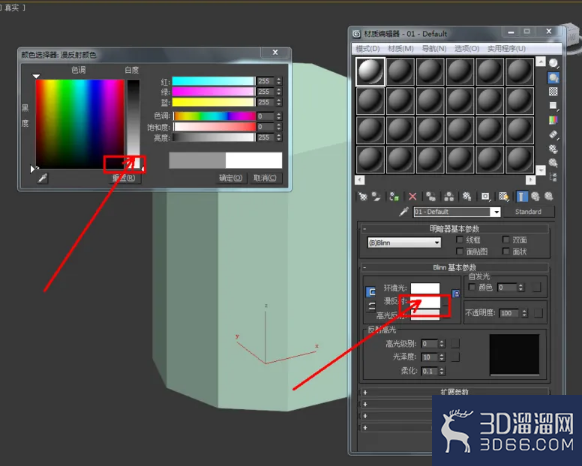Viewport: 582px width, 466px height.
Task: Toggle the checkered Background icon
Action: tap(553, 92)
